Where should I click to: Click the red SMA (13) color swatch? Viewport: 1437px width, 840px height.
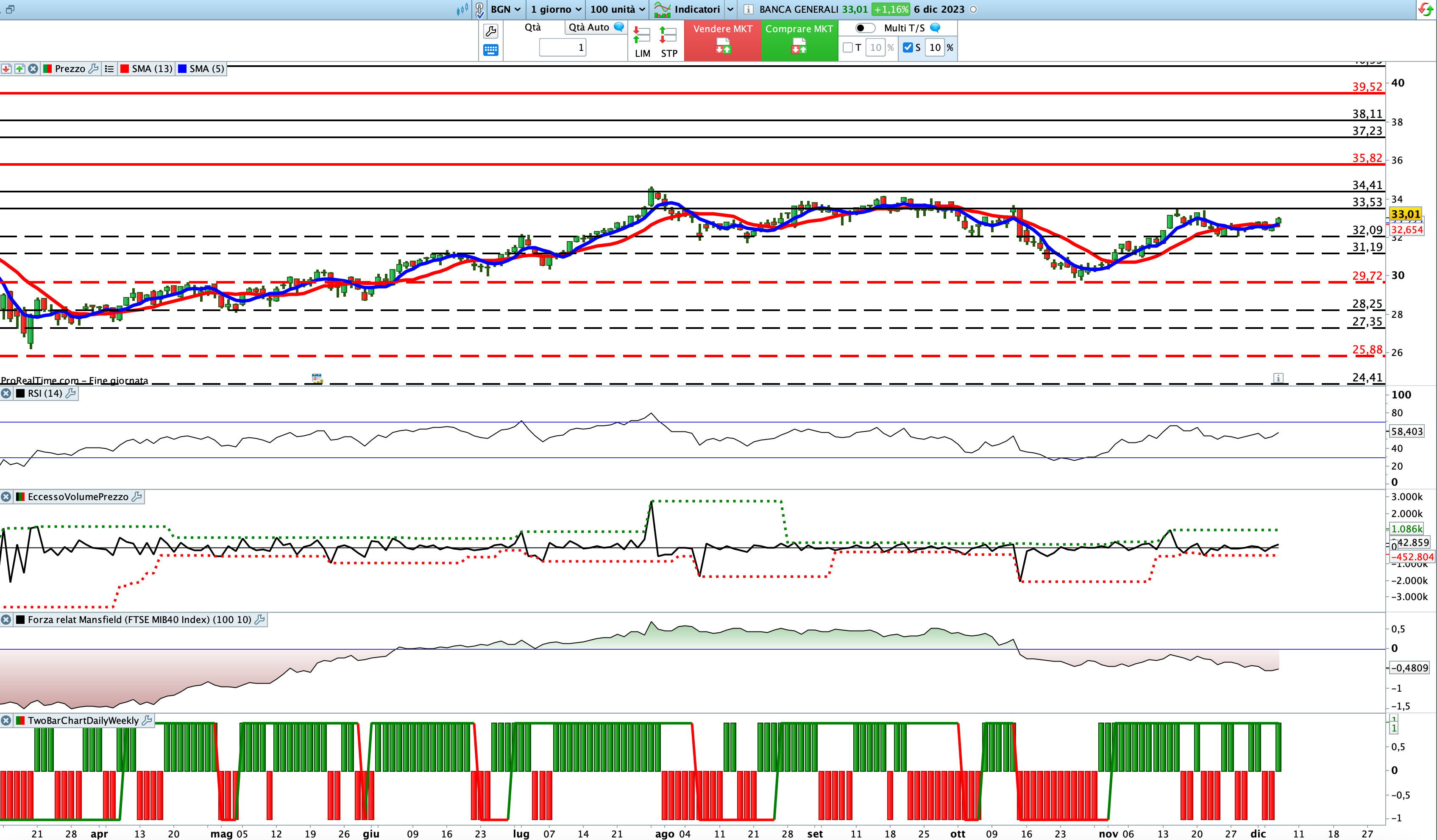124,68
